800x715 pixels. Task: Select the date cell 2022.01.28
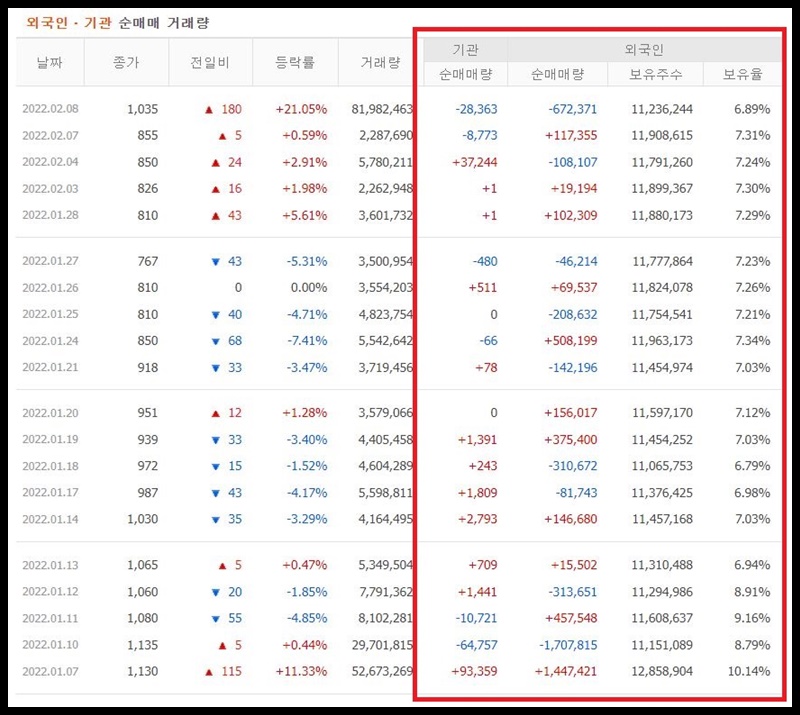[51, 215]
